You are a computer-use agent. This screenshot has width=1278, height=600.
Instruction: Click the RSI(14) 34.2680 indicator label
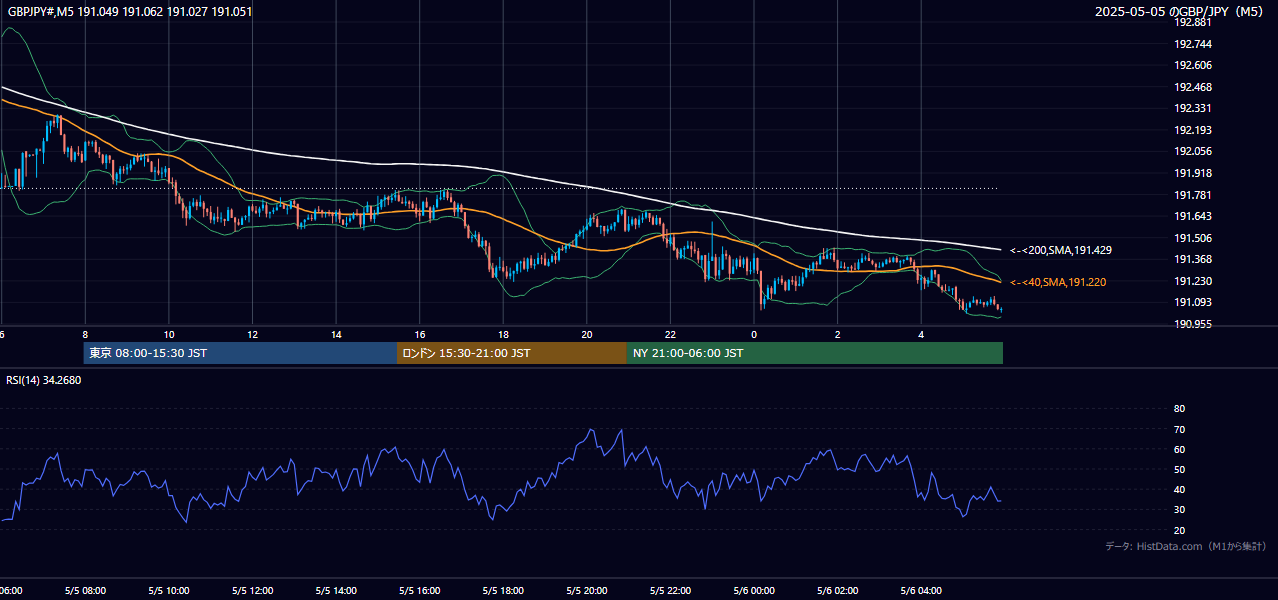[44, 380]
